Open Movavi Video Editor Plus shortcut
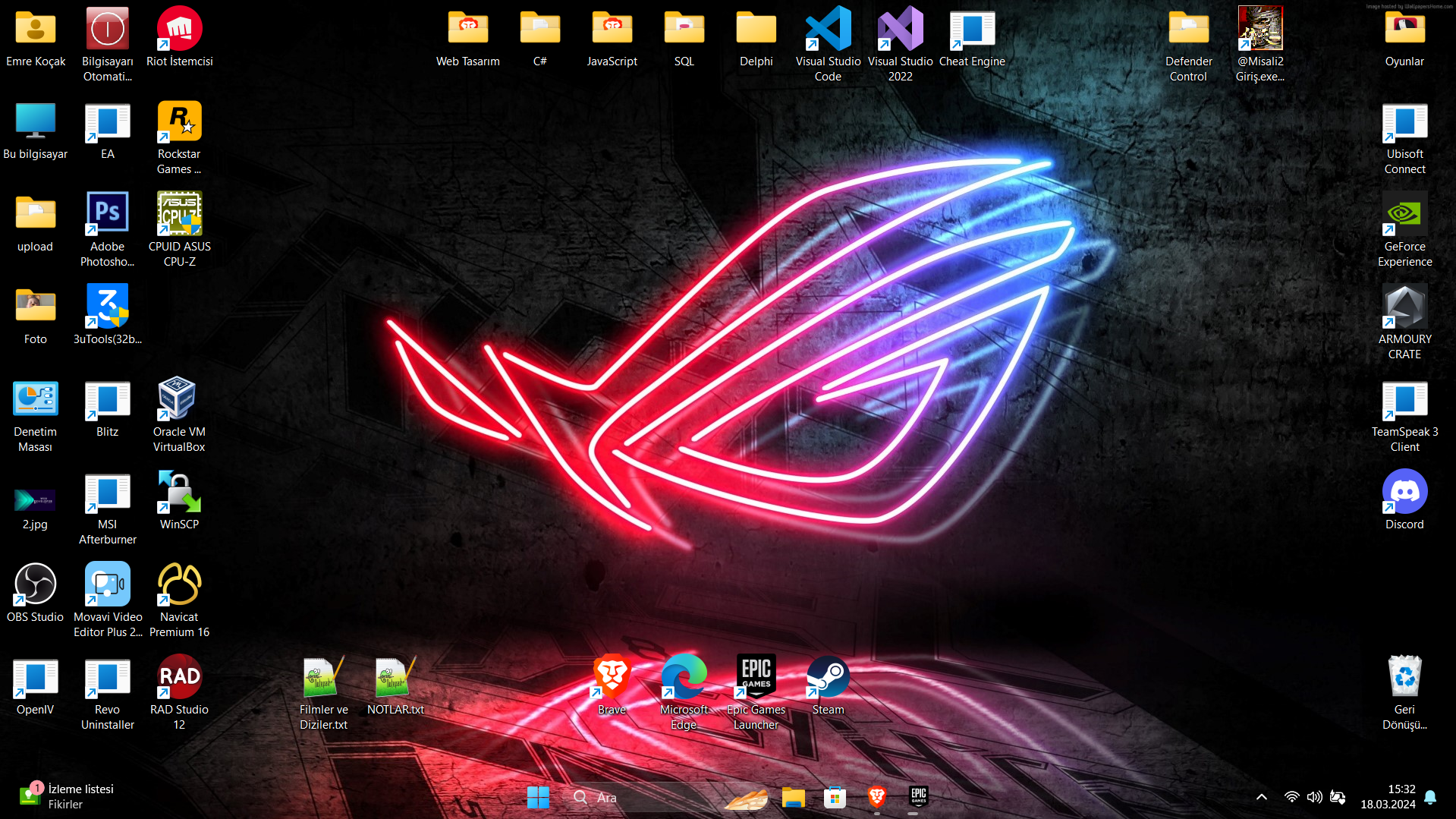Viewport: 1456px width, 819px height. click(108, 601)
